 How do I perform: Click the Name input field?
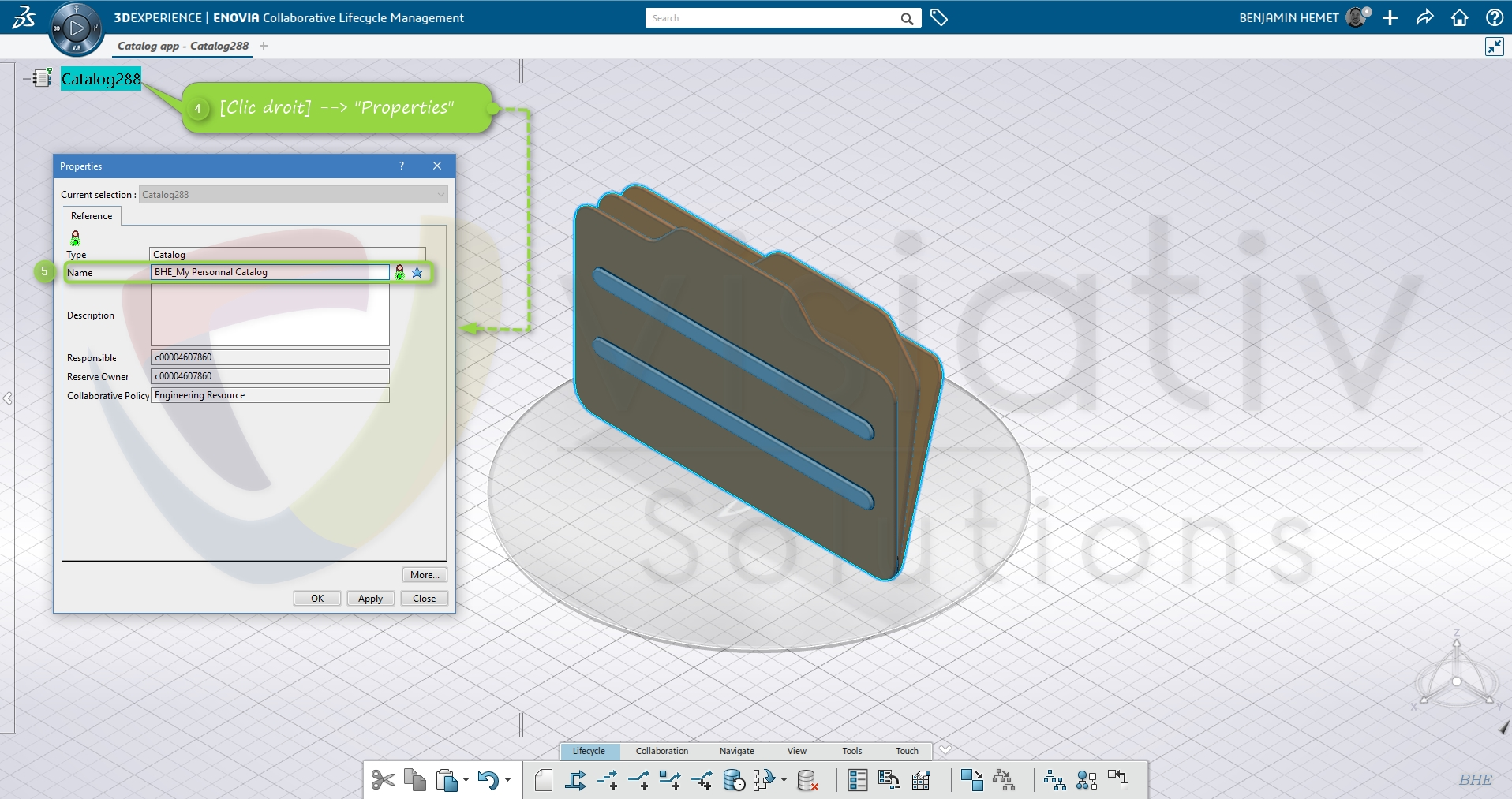[x=270, y=272]
